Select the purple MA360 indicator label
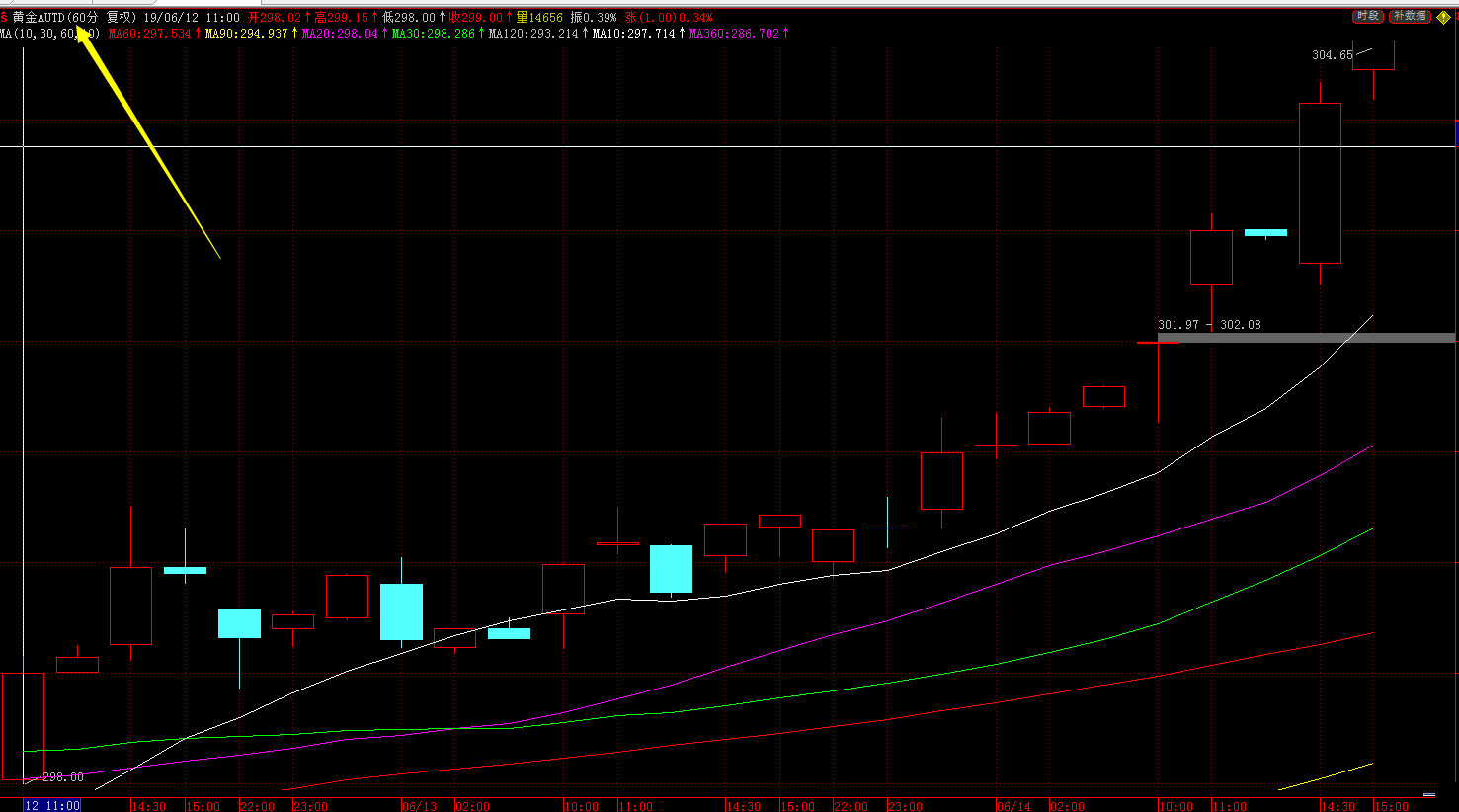The height and width of the screenshot is (812, 1459). [x=734, y=34]
